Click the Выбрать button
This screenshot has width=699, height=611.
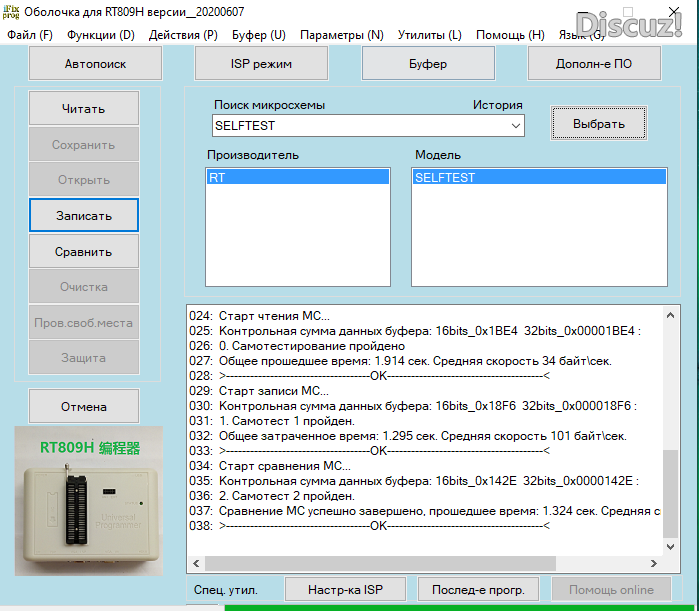coord(598,124)
